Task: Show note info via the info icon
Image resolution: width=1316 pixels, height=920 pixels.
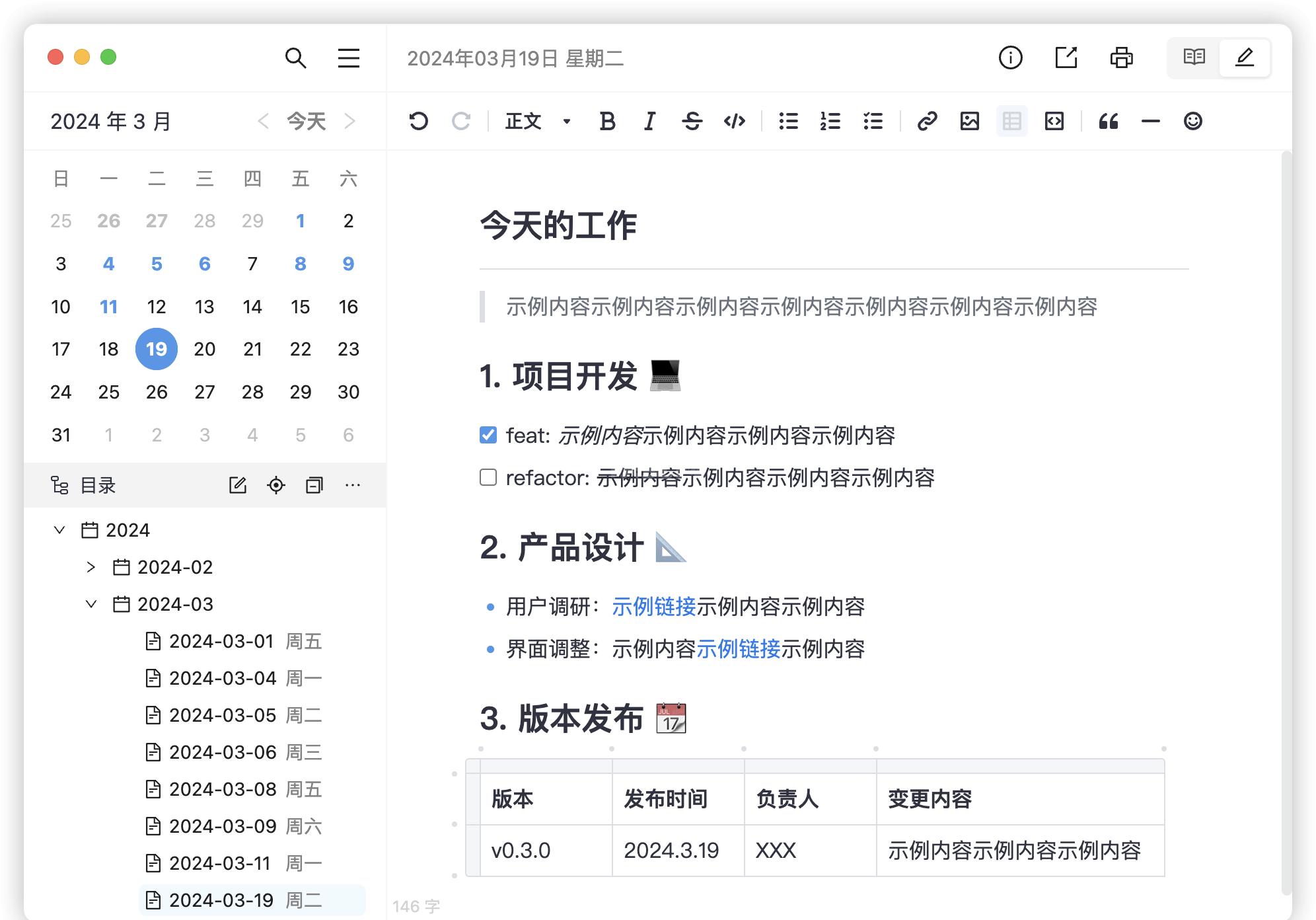Action: pyautogui.click(x=1011, y=58)
